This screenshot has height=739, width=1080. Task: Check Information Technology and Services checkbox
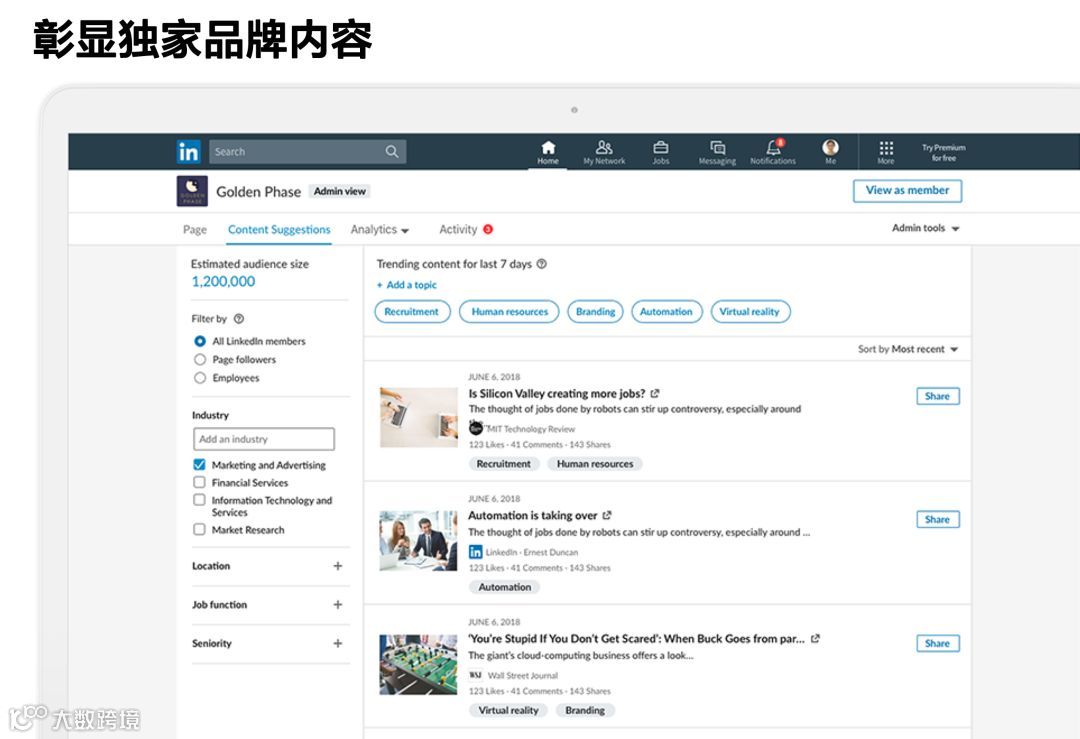(199, 500)
